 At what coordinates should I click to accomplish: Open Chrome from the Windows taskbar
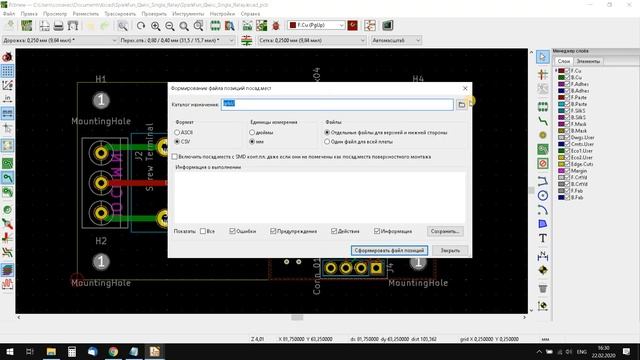113,351
